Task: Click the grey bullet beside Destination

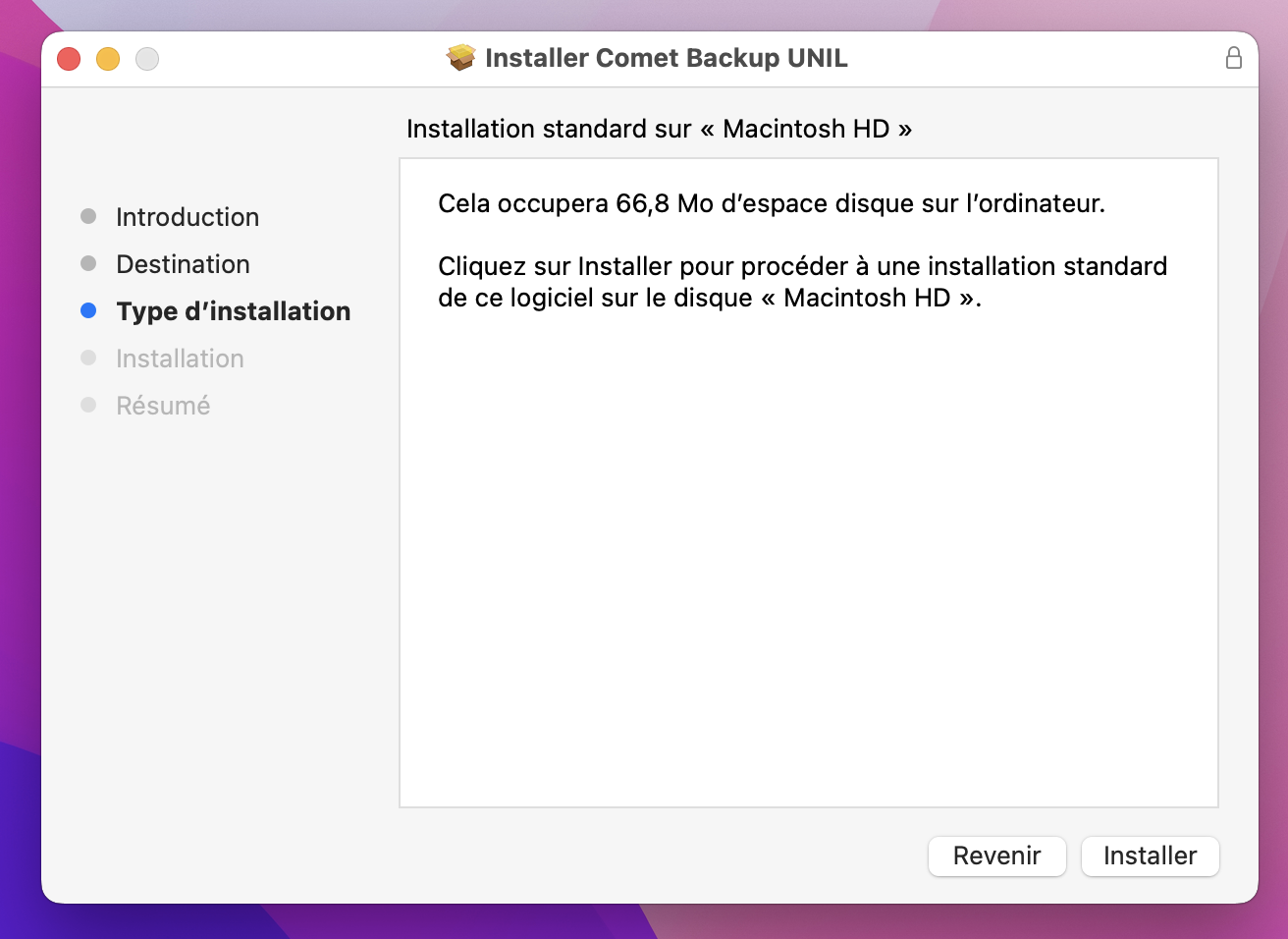Action: pyautogui.click(x=88, y=263)
